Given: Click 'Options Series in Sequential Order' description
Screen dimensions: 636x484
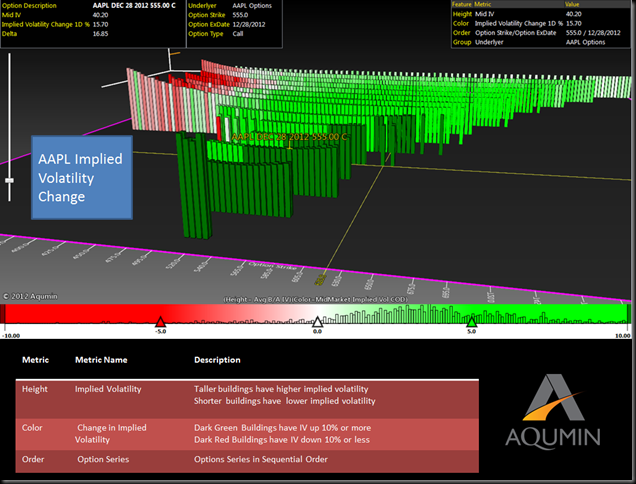Looking at the screenshot, I should tap(260, 459).
